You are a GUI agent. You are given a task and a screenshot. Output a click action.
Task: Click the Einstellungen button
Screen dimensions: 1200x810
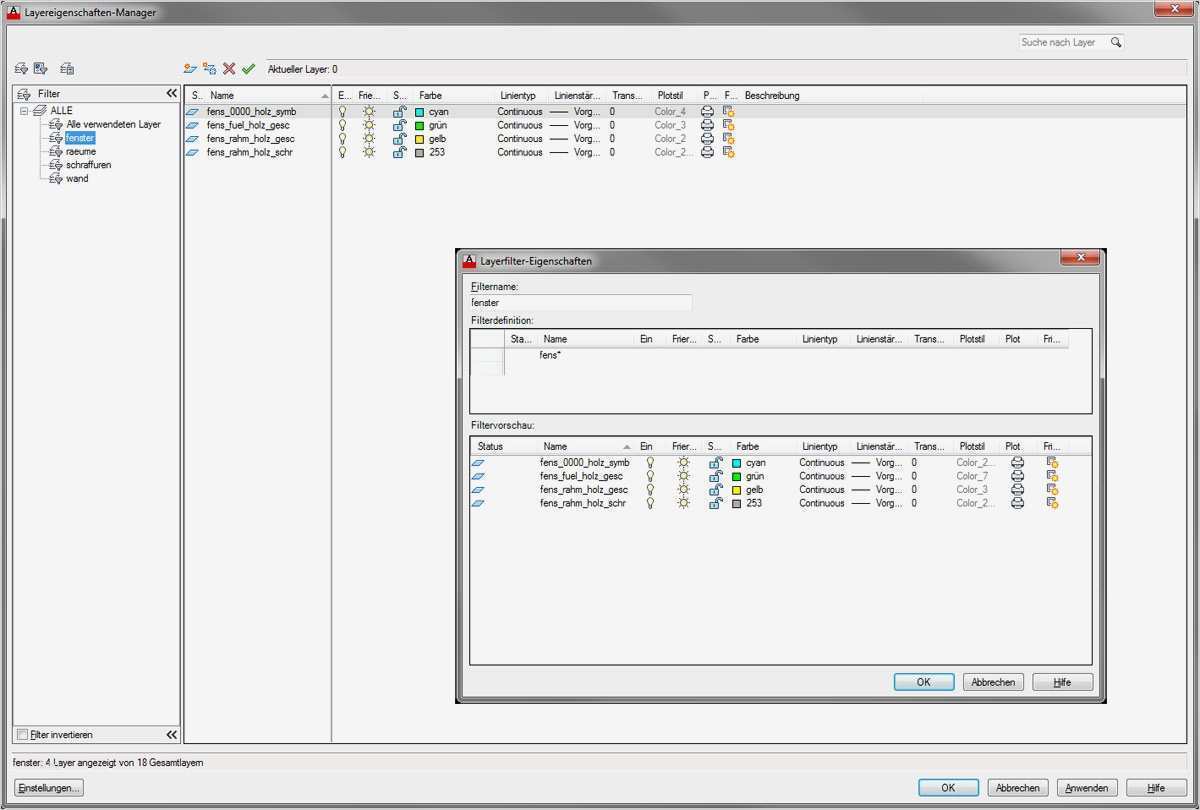pos(48,788)
